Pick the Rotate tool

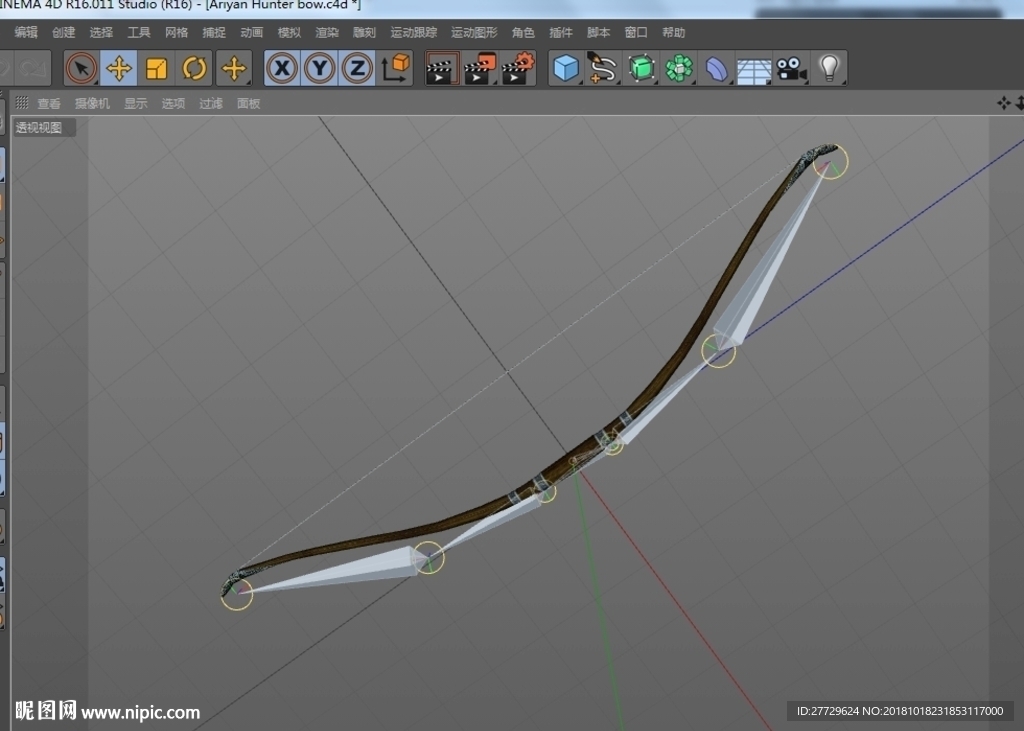click(194, 68)
